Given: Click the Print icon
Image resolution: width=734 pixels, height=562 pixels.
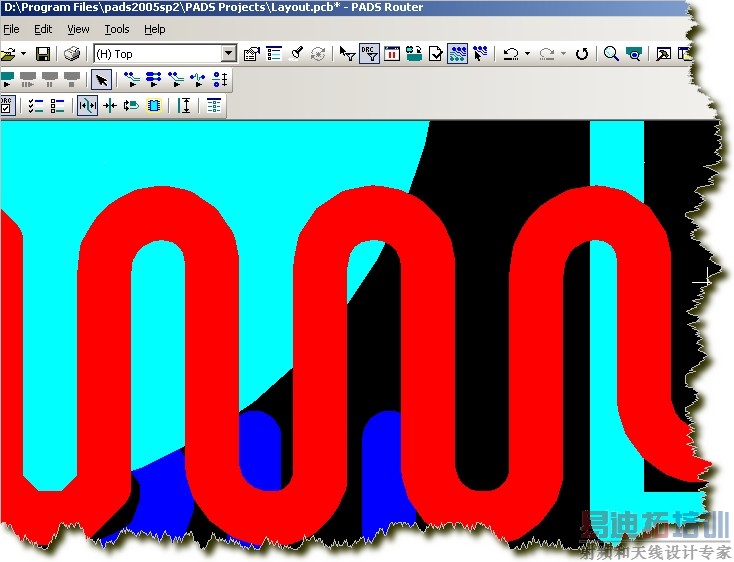Looking at the screenshot, I should (72, 54).
